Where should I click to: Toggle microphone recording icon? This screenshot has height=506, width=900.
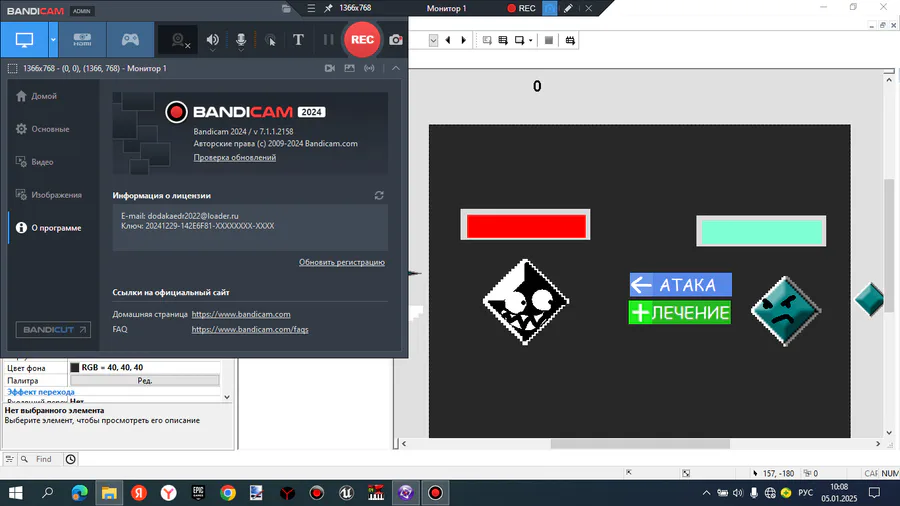241,40
